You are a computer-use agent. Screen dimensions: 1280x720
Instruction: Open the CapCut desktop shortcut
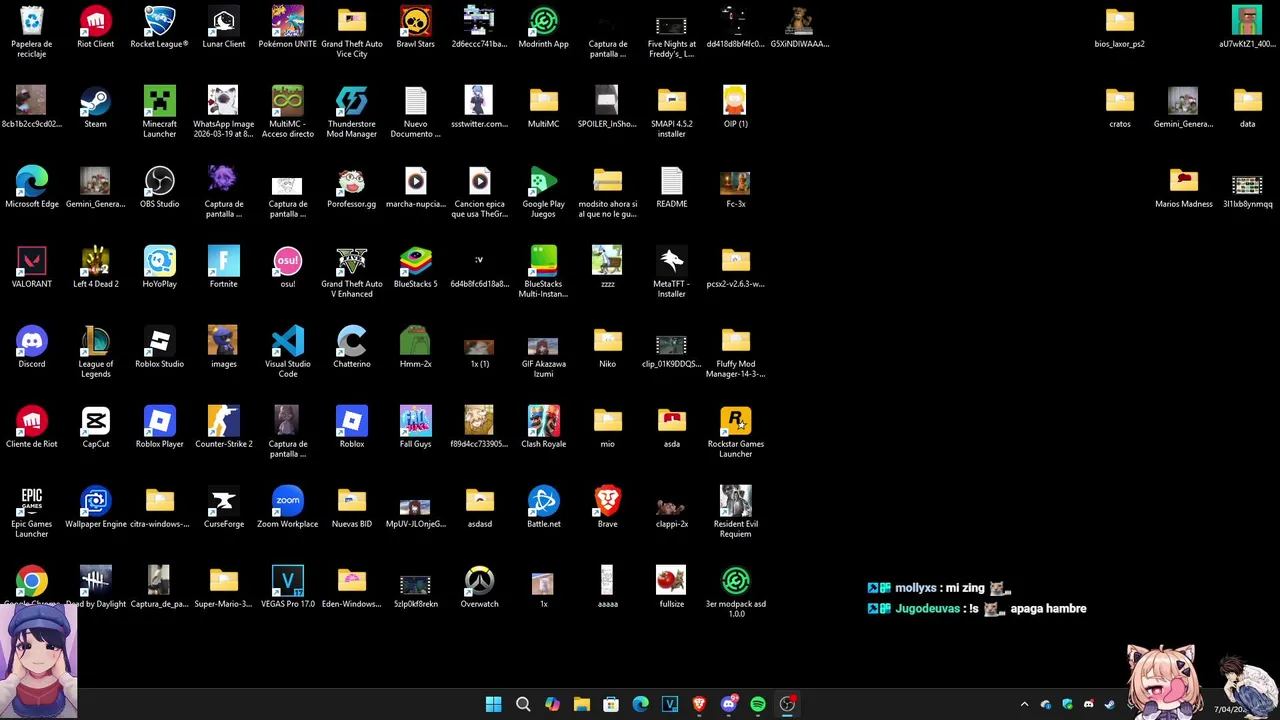click(x=95, y=427)
